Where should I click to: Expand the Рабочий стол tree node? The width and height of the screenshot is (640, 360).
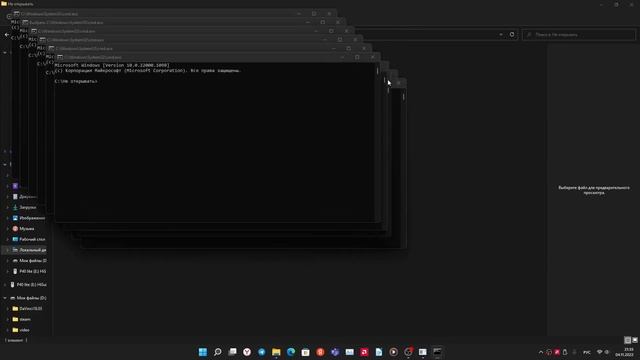[x=7, y=239]
